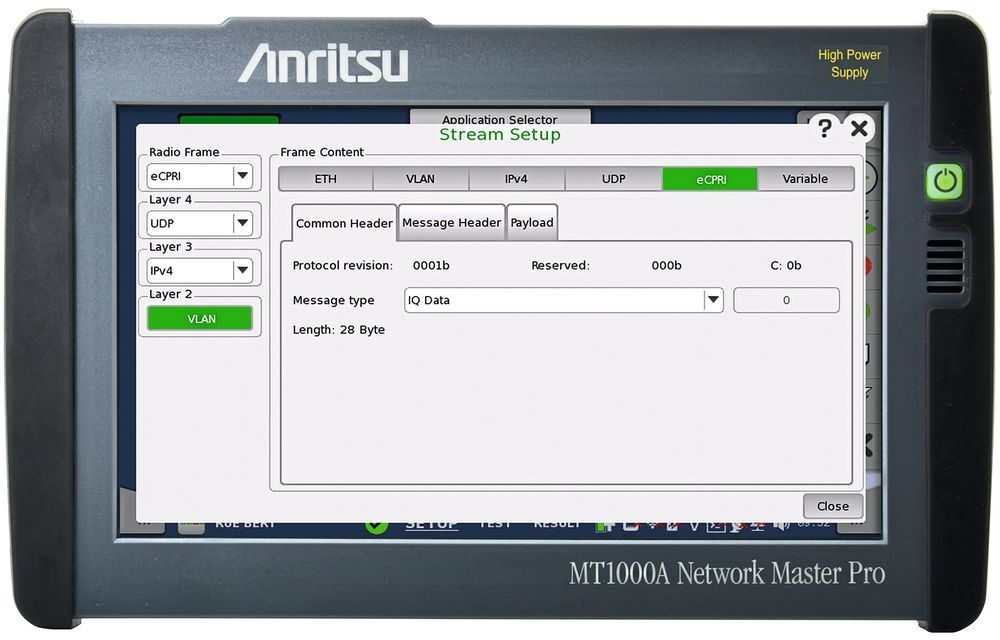Toggle the green VLAN Layer 2 button

pos(200,318)
